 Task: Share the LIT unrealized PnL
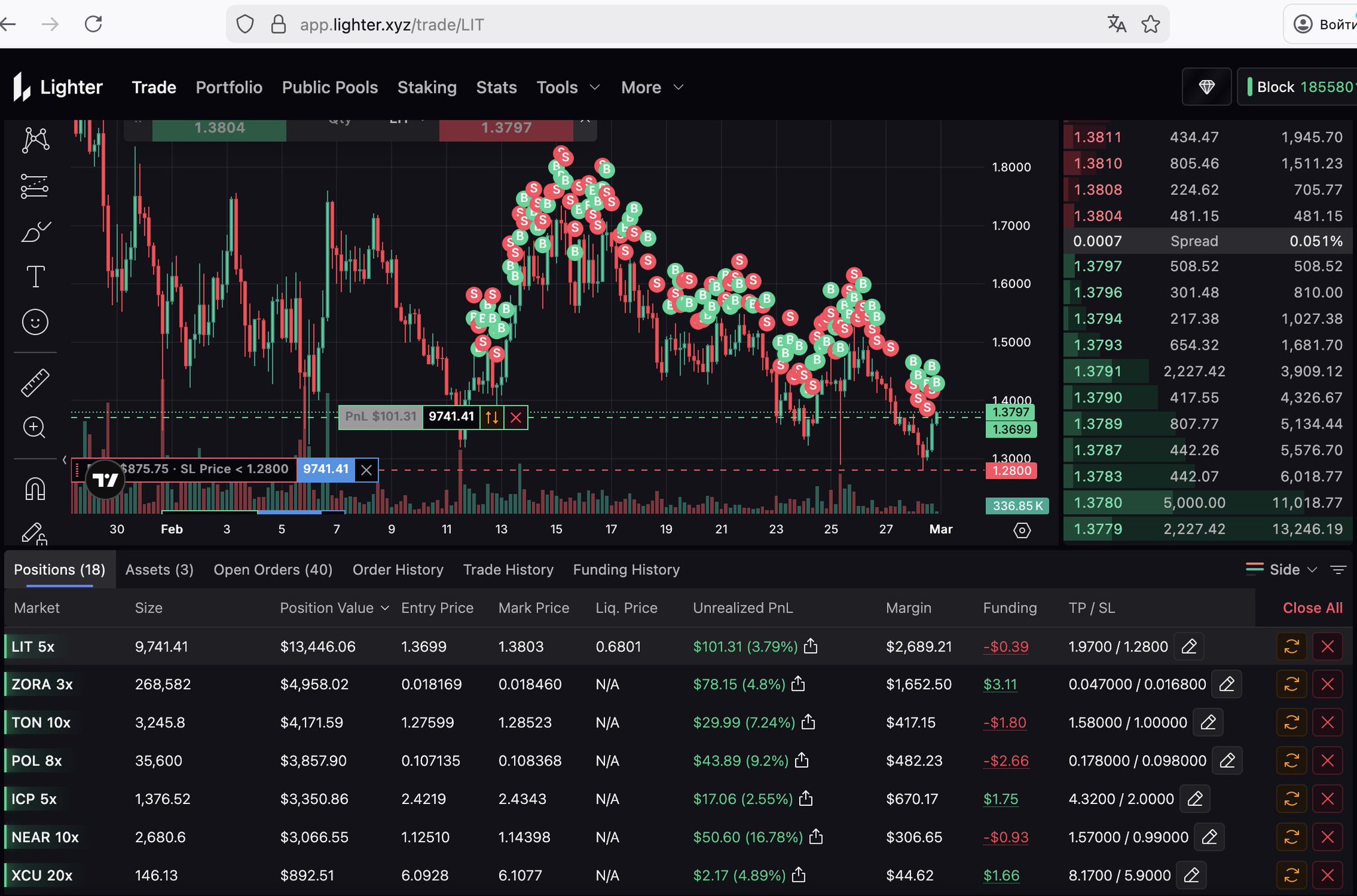coord(810,646)
